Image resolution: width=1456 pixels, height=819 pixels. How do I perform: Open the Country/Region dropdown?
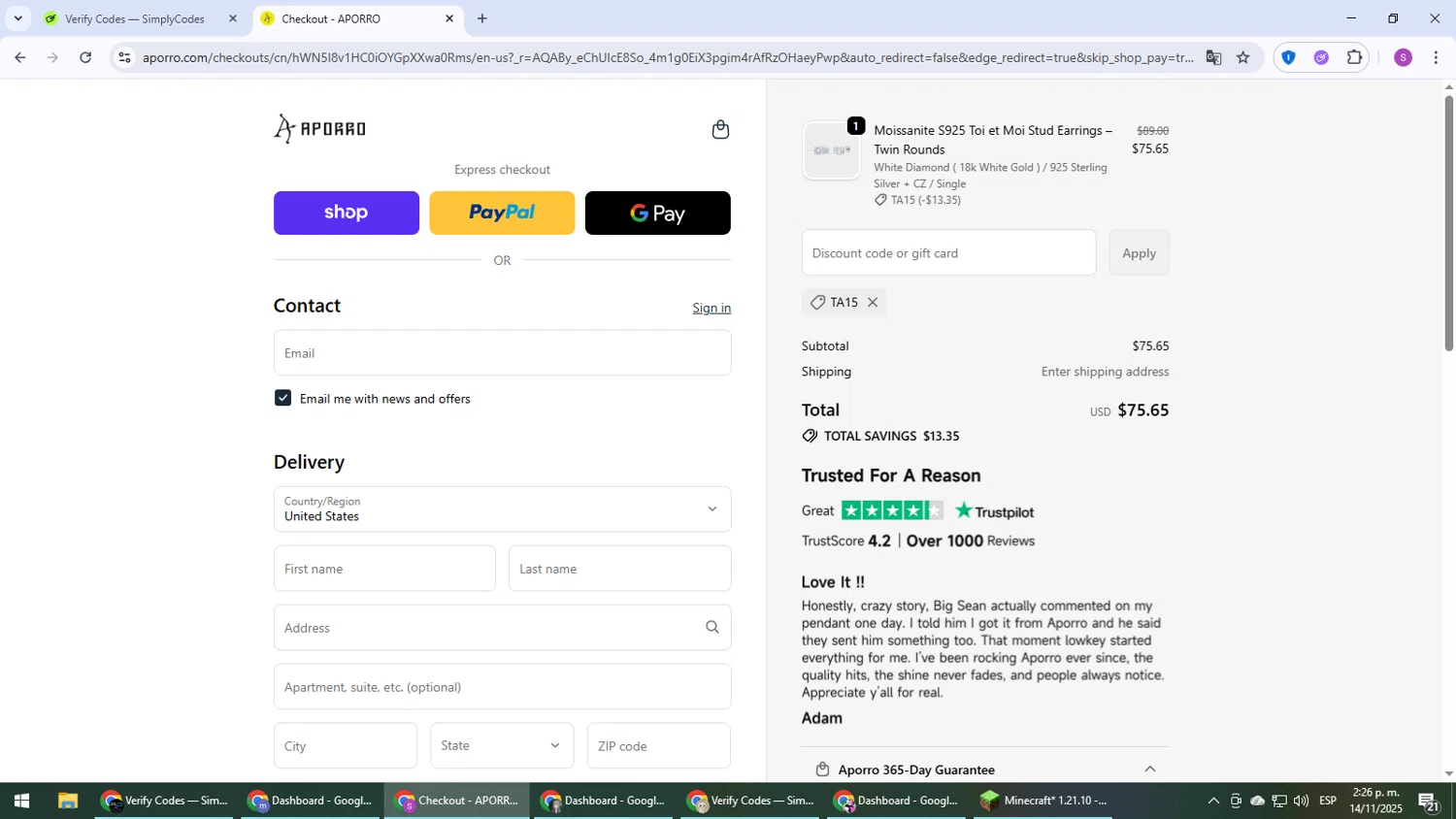(x=502, y=509)
